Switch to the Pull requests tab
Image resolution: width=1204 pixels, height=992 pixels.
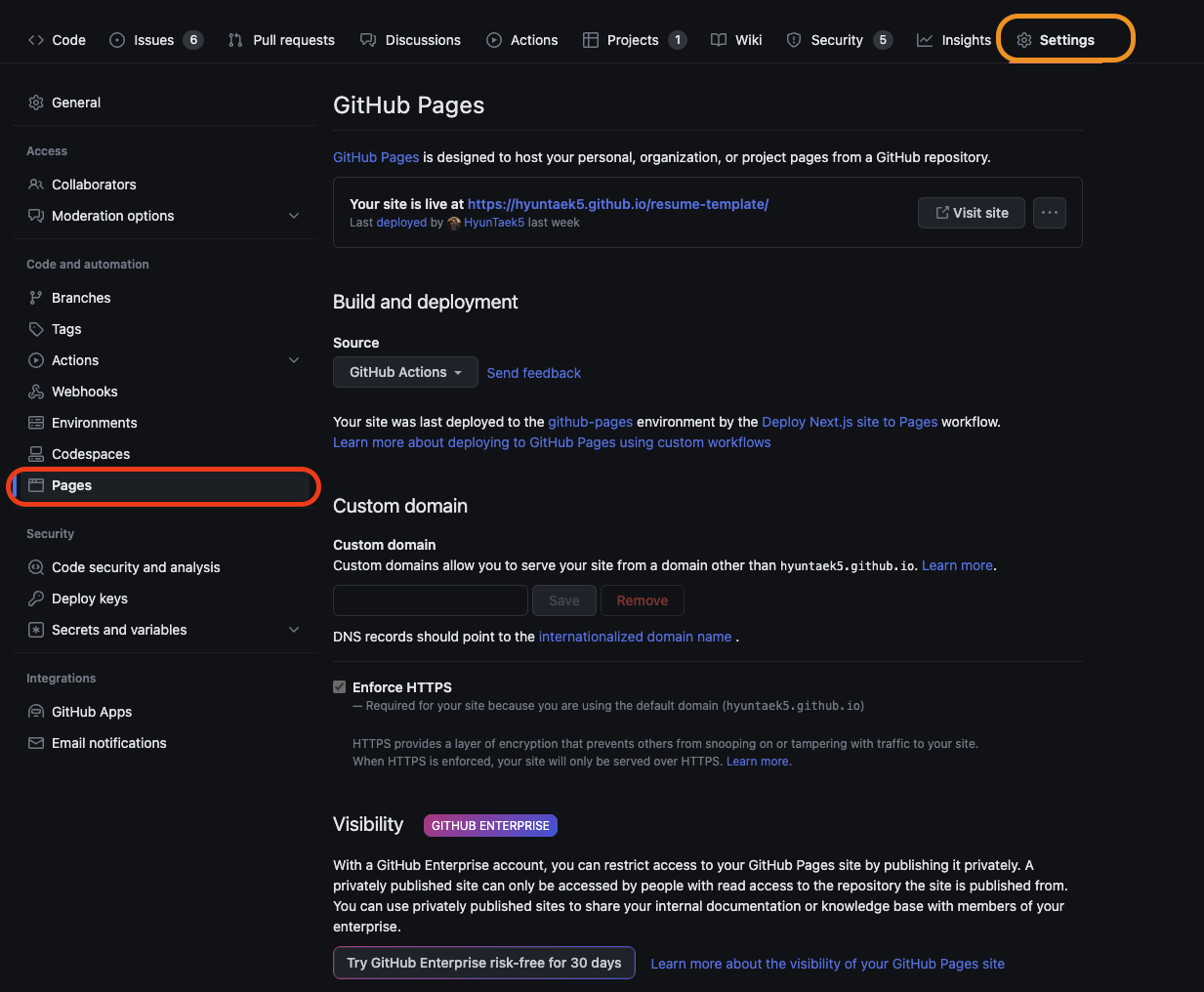click(281, 40)
